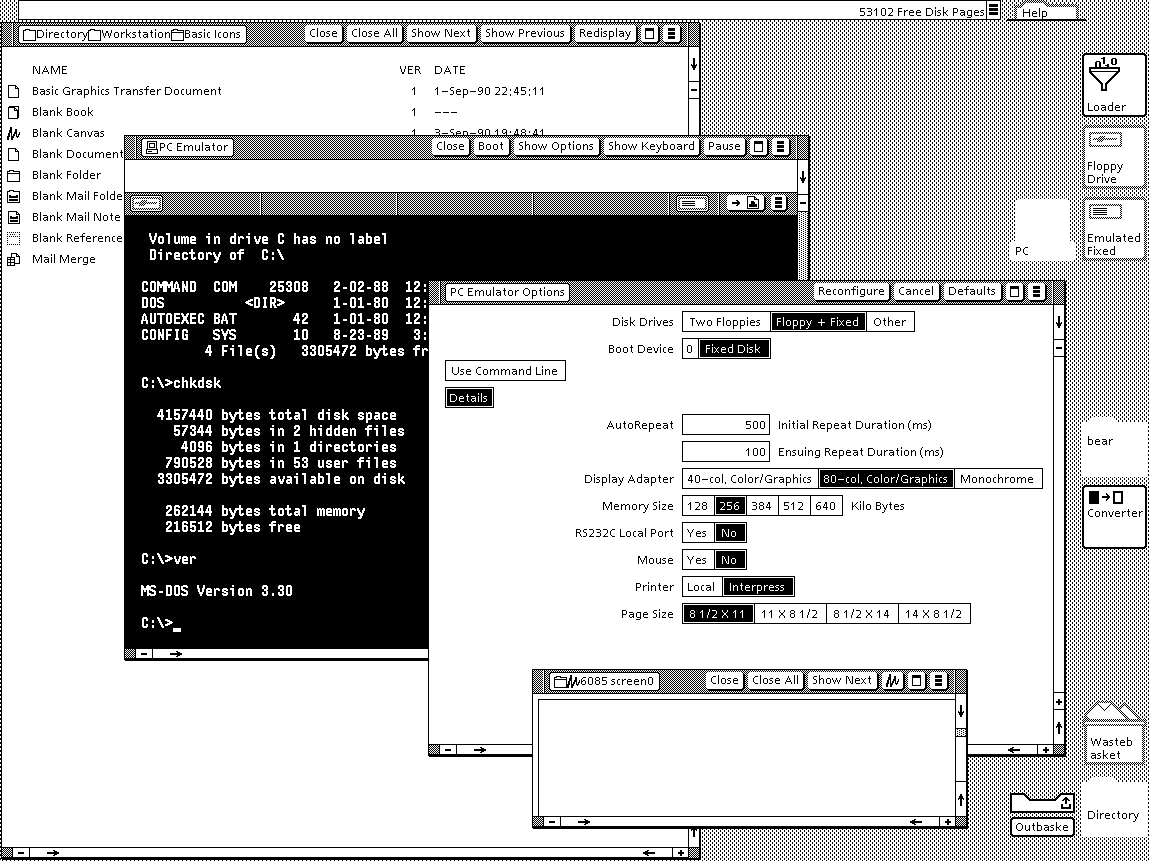Open the Loader icon on the desktop
This screenshot has width=1149, height=861.
point(1113,84)
